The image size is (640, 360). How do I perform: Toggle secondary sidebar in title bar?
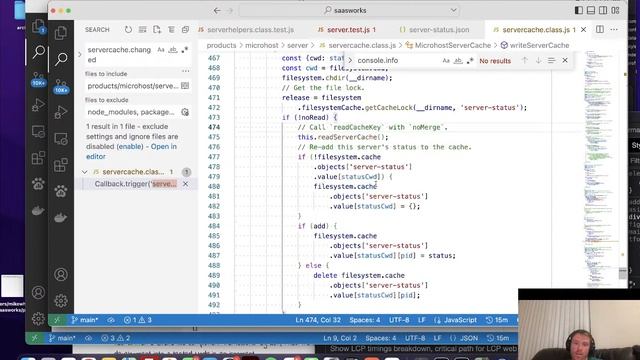click(603, 10)
